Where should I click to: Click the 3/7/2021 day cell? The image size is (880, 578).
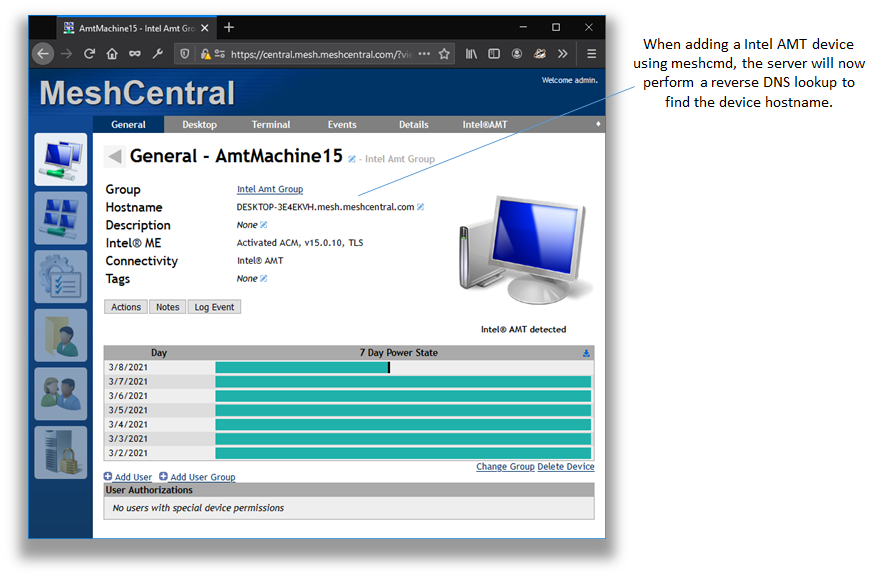[159, 382]
